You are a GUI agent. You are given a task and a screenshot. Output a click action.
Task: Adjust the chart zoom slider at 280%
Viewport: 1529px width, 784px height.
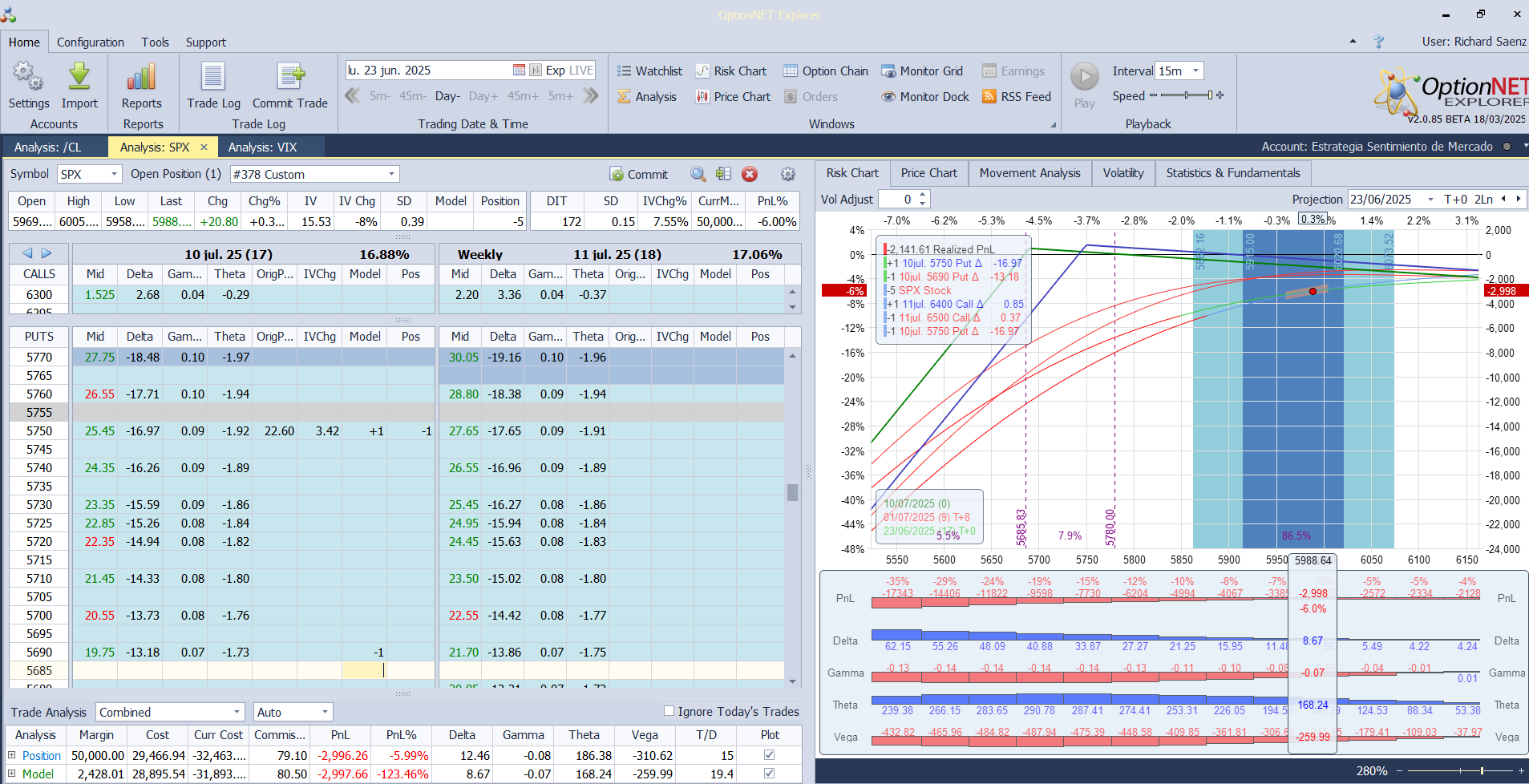[x=1459, y=770]
